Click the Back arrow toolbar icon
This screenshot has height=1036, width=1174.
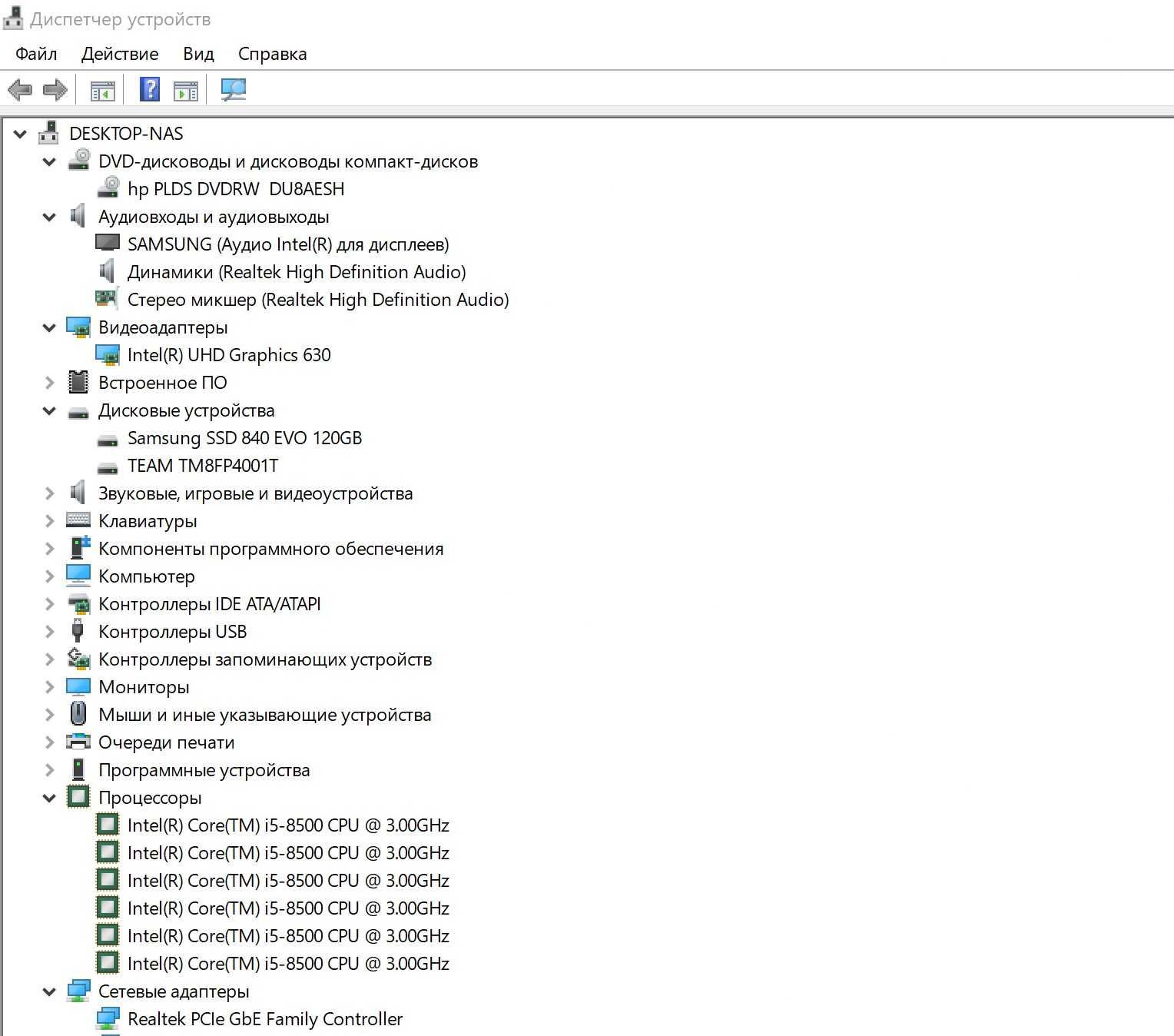click(20, 90)
